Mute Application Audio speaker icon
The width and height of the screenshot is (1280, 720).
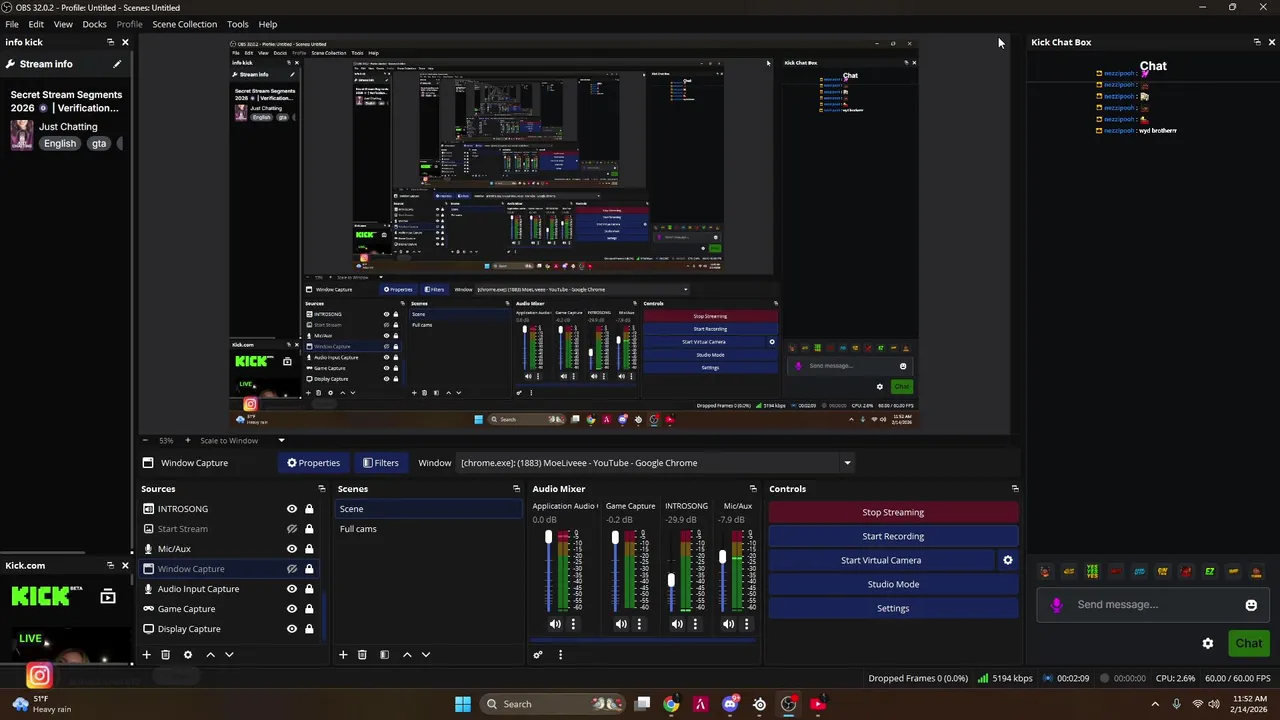[555, 624]
